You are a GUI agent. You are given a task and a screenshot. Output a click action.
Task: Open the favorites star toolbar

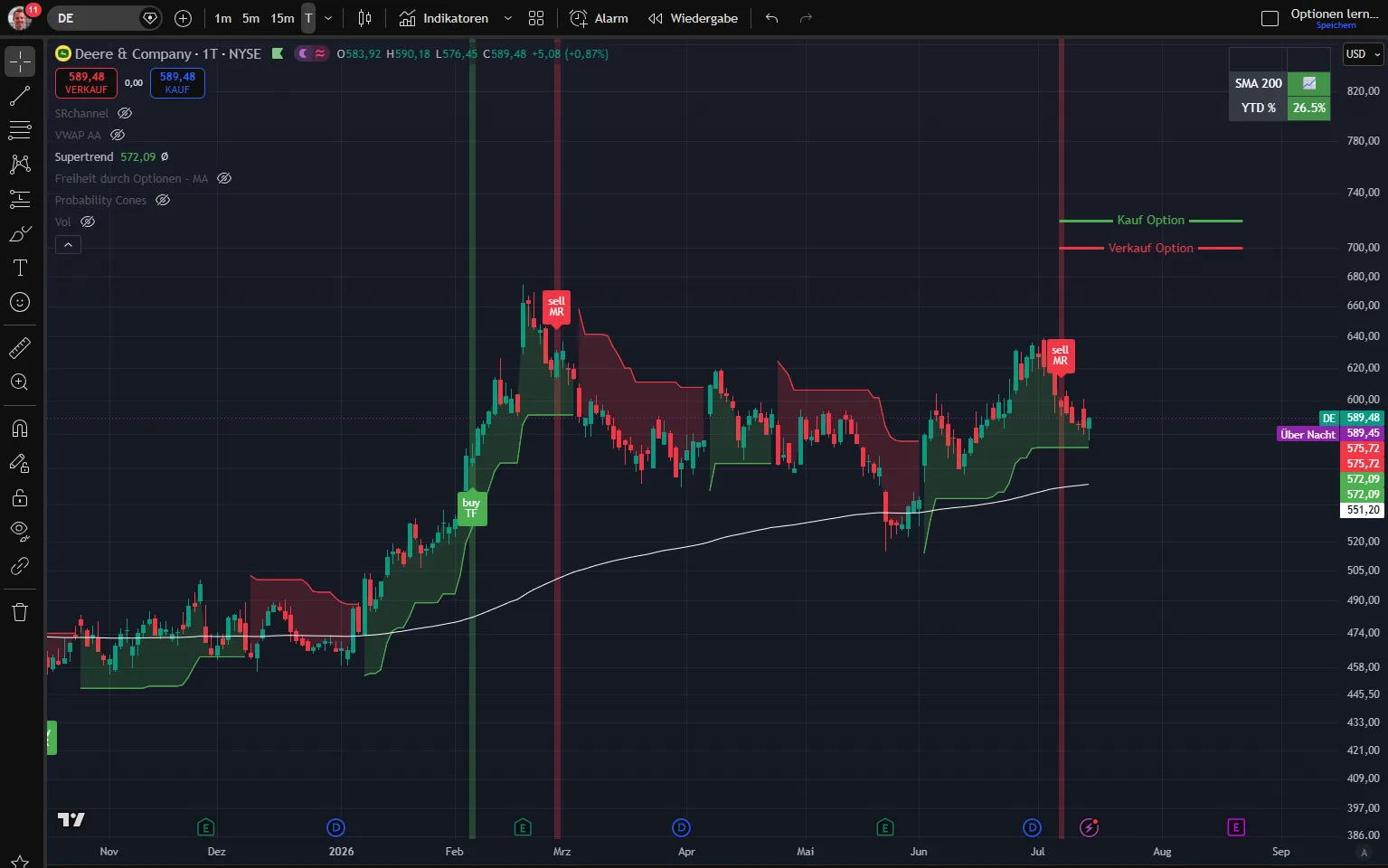click(20, 861)
